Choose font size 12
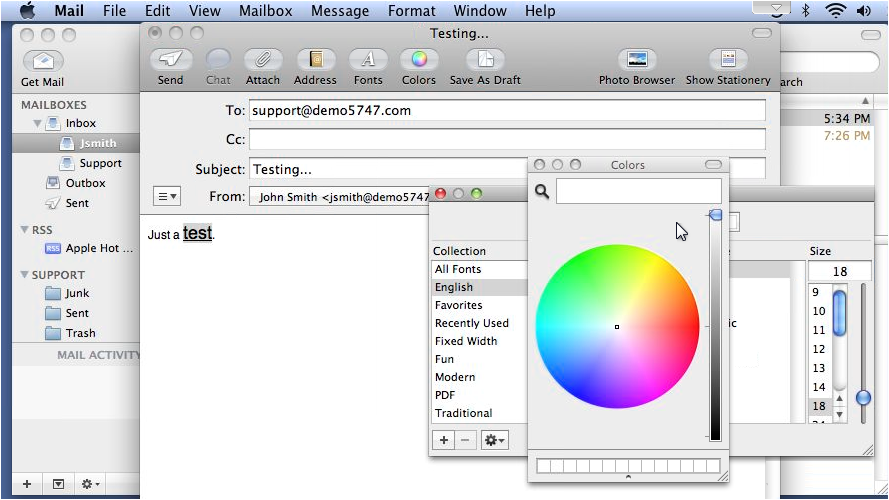Image resolution: width=889 pixels, height=500 pixels. (x=820, y=349)
